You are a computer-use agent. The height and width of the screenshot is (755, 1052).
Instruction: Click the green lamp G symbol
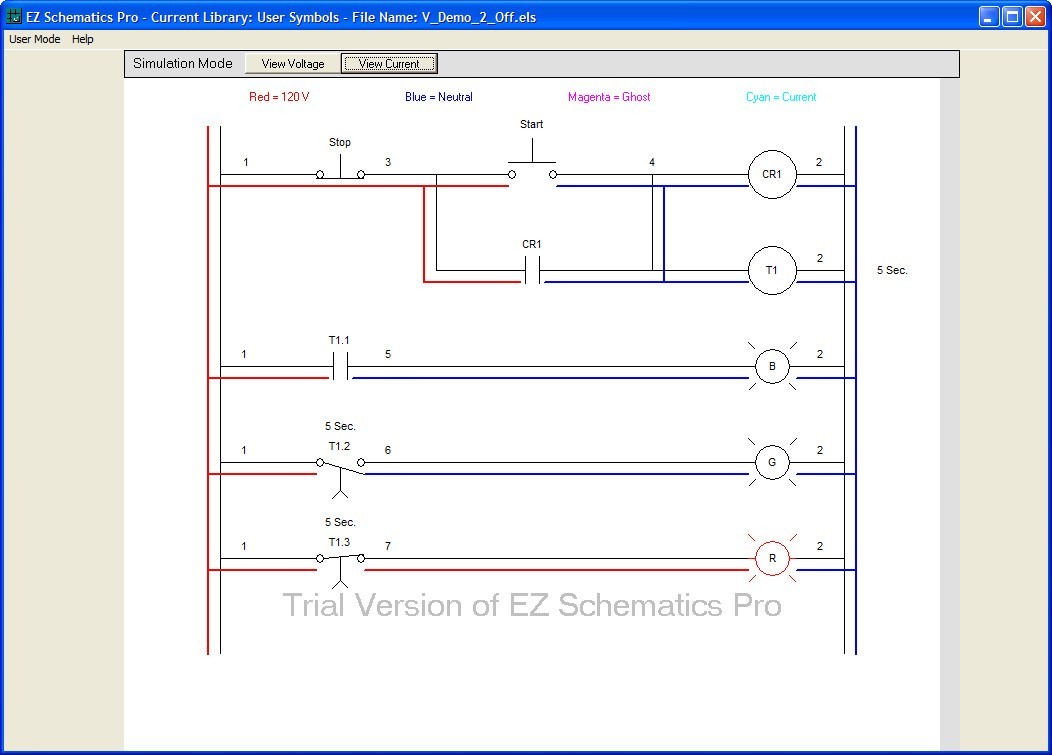771,462
